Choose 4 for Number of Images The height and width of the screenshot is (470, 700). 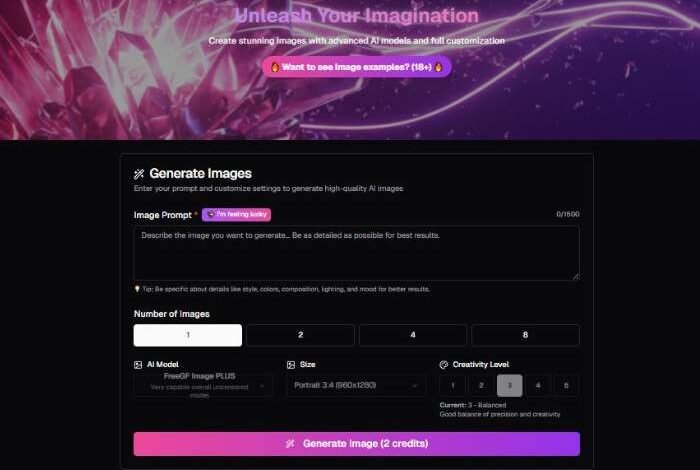coord(413,335)
